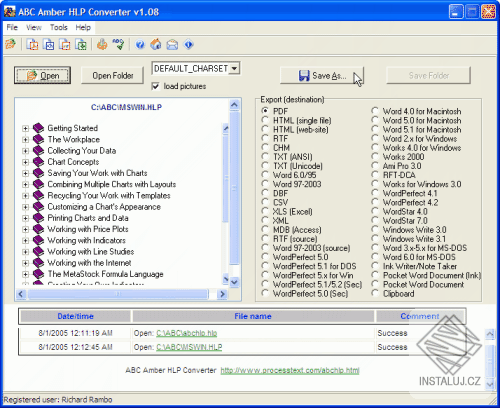Screen dimensions: 500x408
Task: Expand Working with Line Studies node
Action: click(25, 252)
